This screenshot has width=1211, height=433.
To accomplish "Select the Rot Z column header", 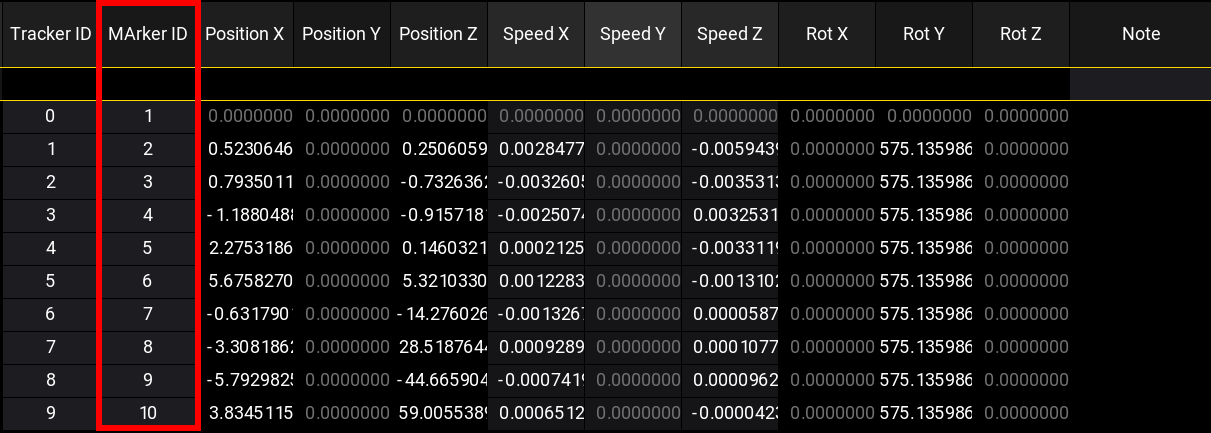I will (1020, 34).
